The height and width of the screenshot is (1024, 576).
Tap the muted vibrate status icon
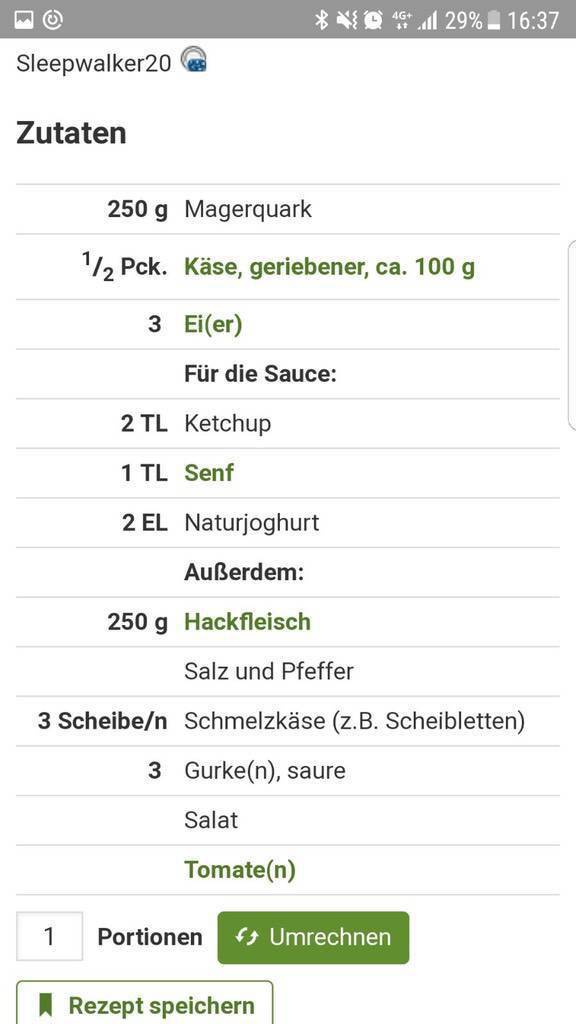pos(347,20)
